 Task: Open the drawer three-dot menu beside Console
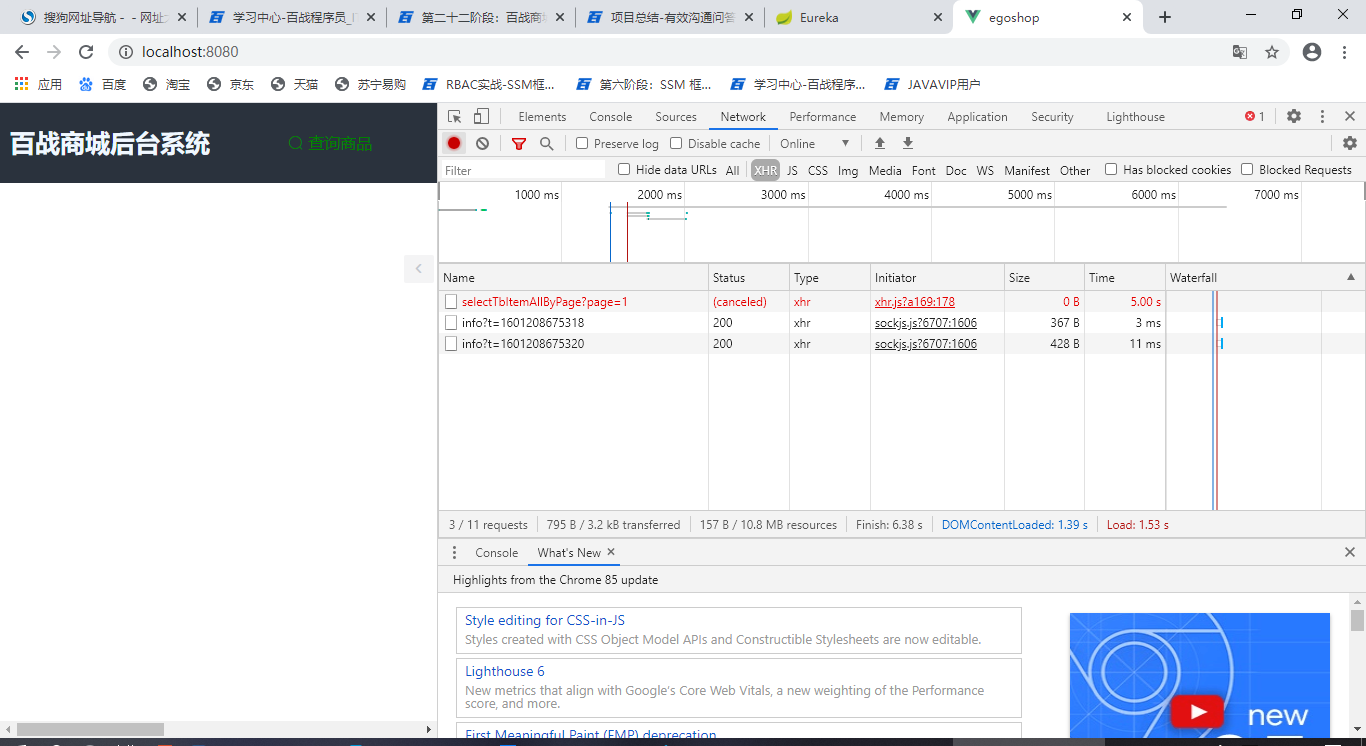click(454, 552)
